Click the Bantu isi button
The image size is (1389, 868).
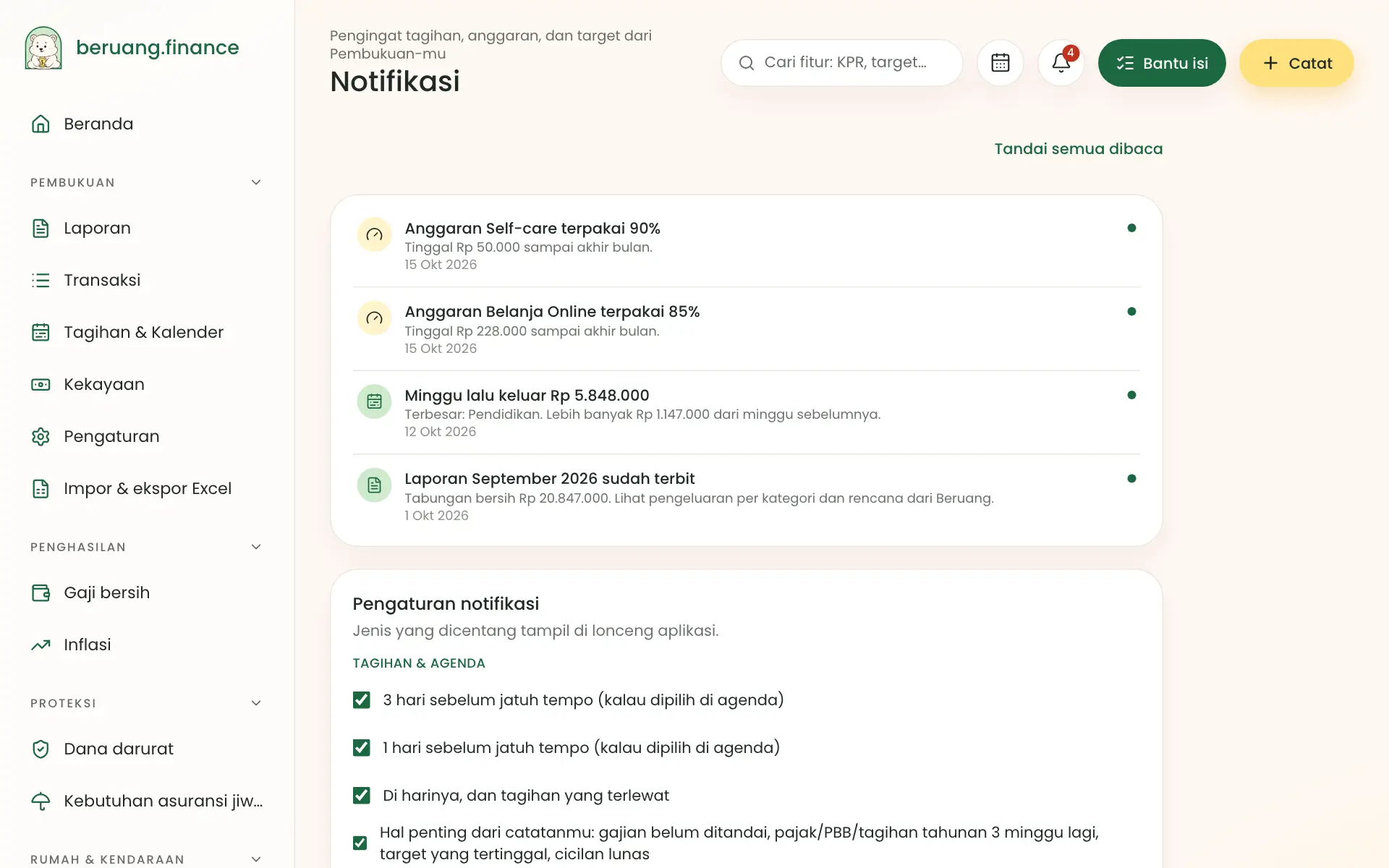point(1162,63)
